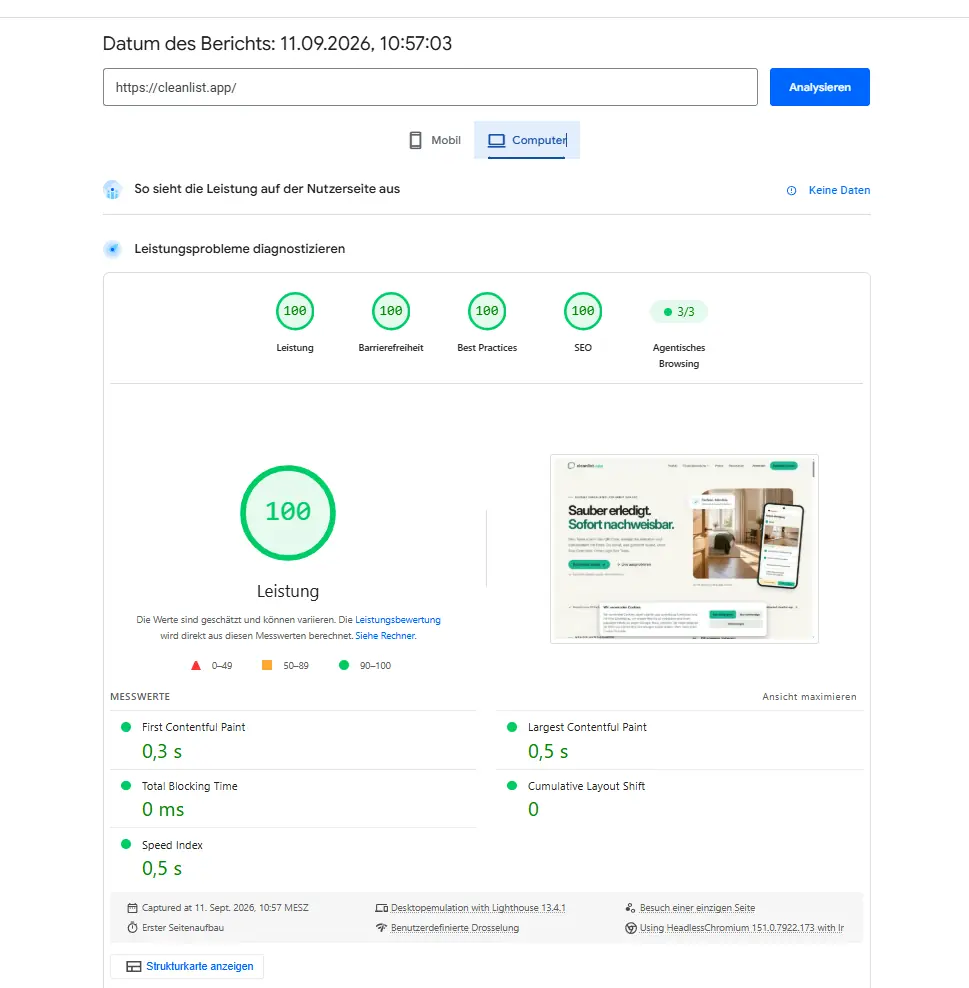Click the website screenshot thumbnail

(x=684, y=549)
